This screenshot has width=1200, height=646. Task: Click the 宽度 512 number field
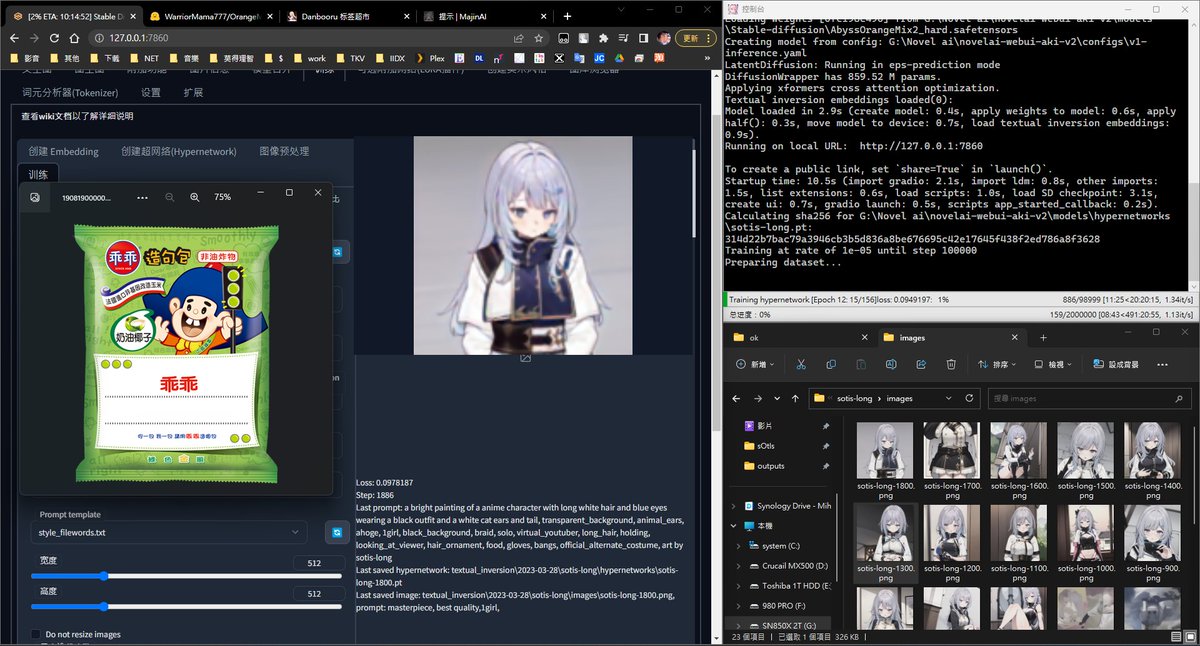pyautogui.click(x=320, y=563)
